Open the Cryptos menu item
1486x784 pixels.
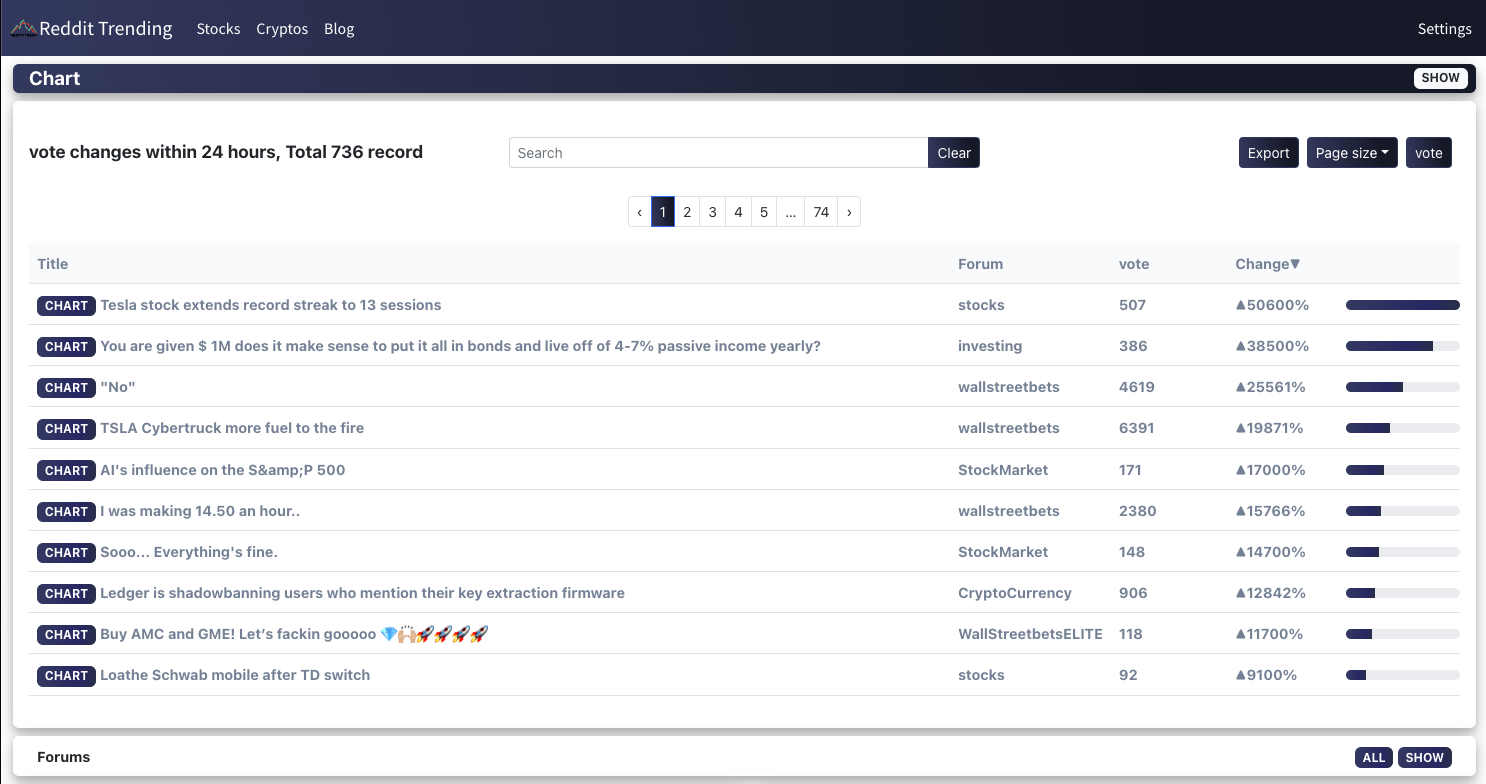pyautogui.click(x=282, y=29)
